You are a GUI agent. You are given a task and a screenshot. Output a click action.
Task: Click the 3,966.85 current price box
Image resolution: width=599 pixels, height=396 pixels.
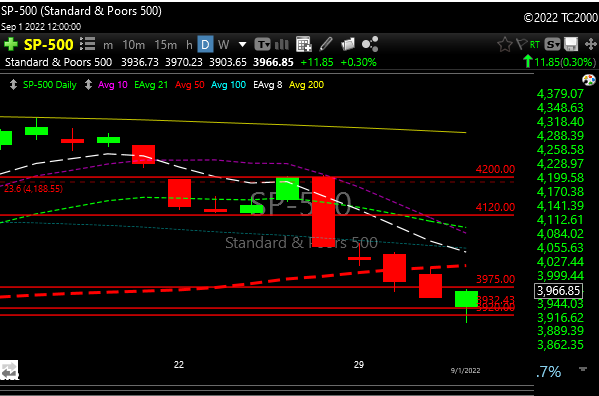click(x=559, y=291)
